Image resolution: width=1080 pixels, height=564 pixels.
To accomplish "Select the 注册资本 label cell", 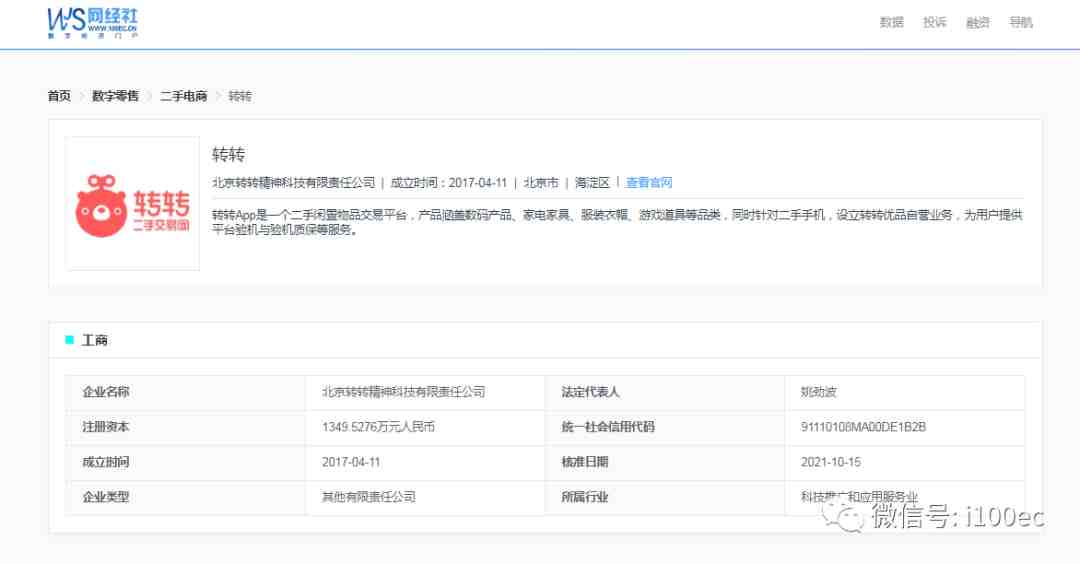I will tap(185, 428).
